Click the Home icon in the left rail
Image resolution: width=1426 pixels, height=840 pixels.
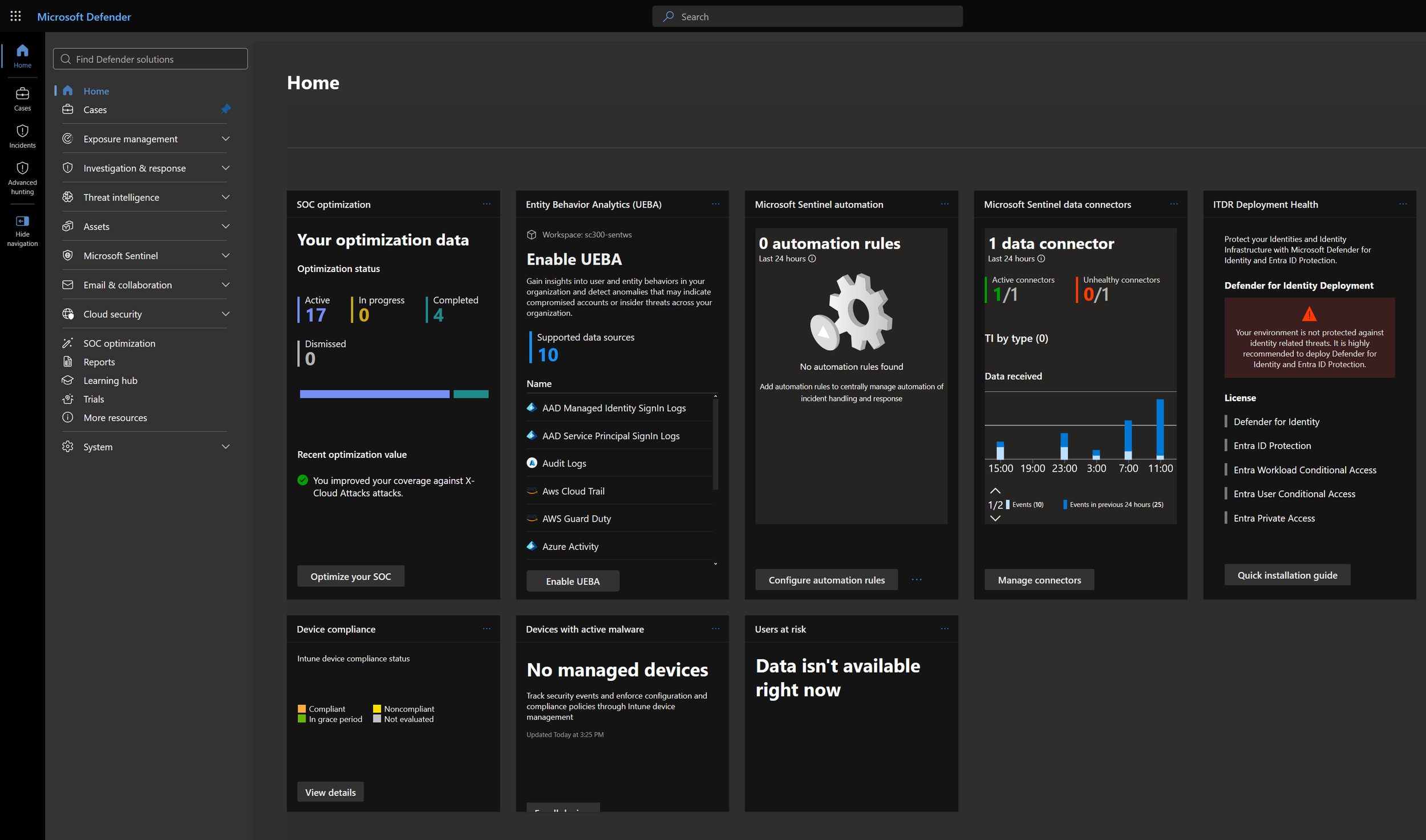click(x=22, y=51)
